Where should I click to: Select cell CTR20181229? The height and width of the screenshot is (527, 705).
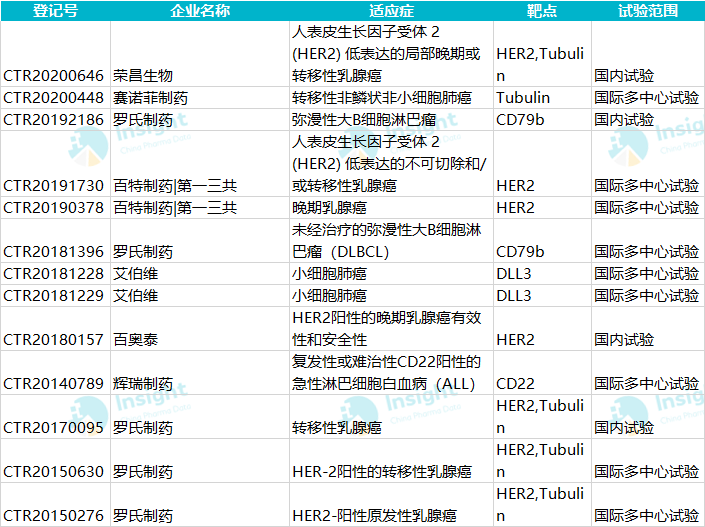(x=54, y=296)
